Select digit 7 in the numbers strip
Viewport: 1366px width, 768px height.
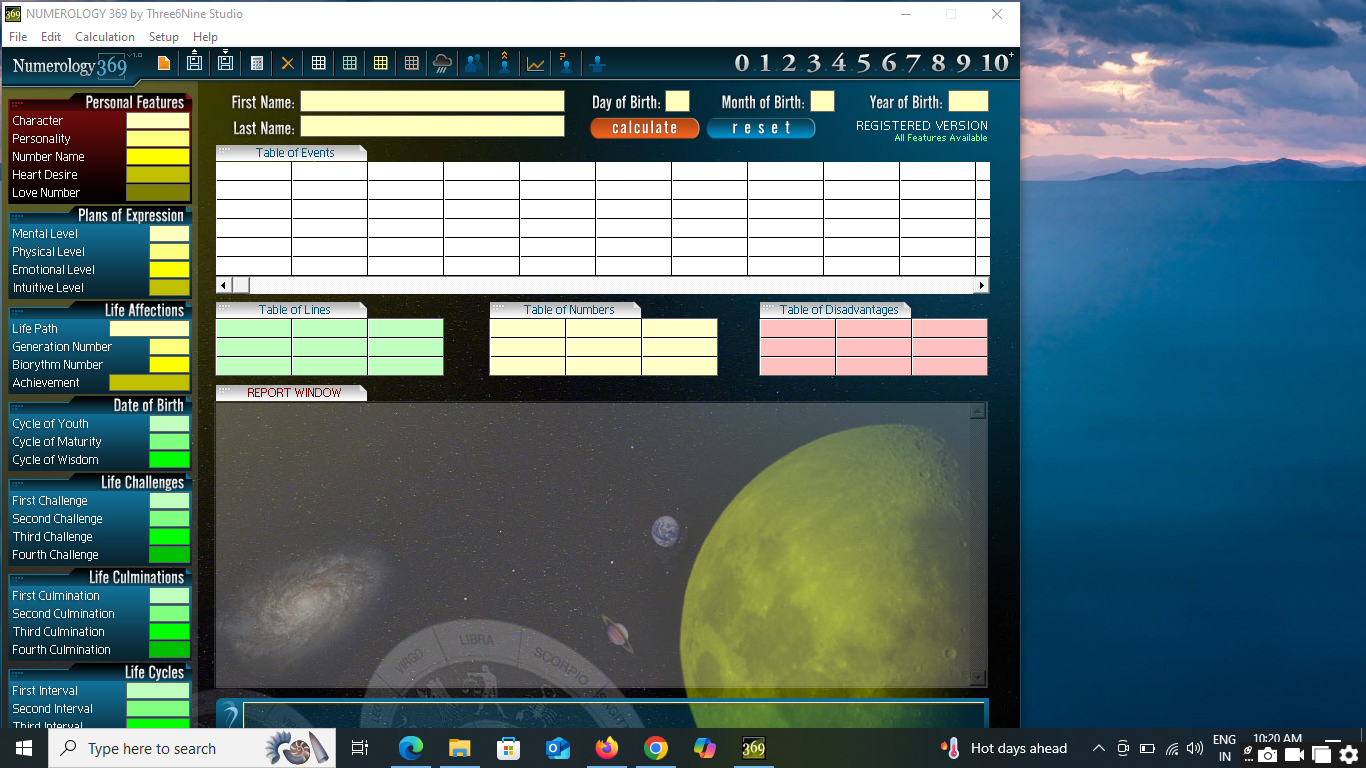point(913,63)
